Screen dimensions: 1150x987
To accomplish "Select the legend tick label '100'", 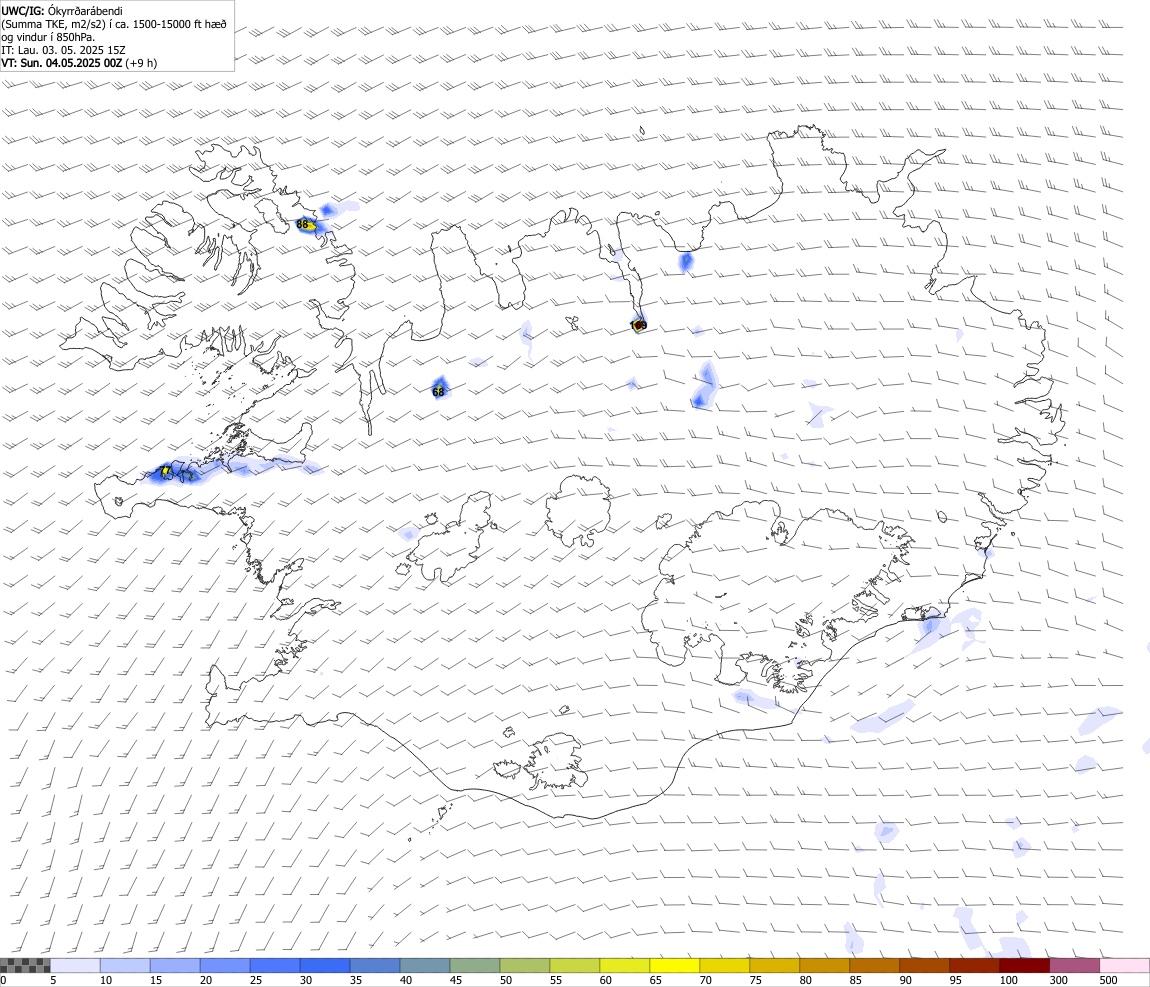I will 1008,980.
